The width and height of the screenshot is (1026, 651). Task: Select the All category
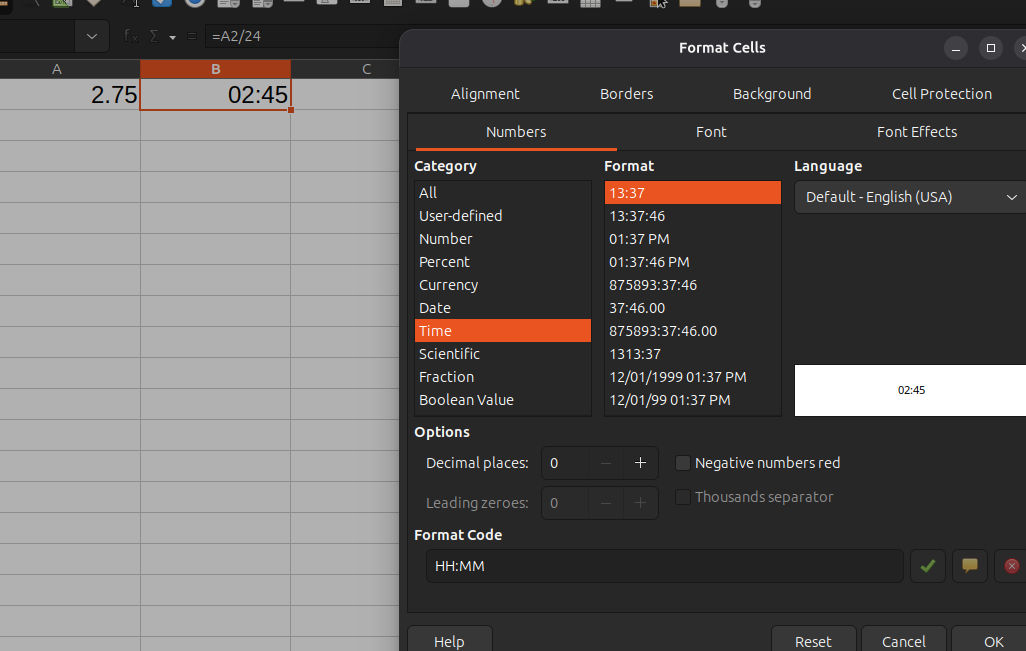point(503,193)
